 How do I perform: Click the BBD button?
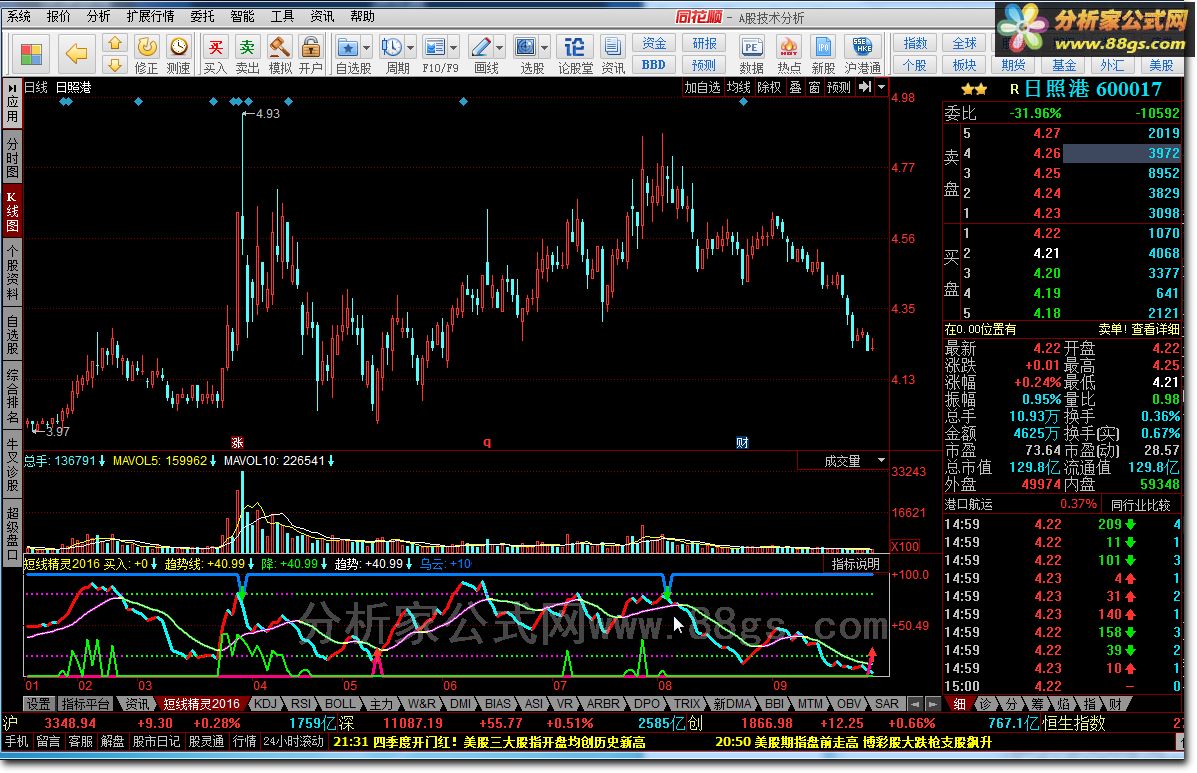click(x=654, y=65)
